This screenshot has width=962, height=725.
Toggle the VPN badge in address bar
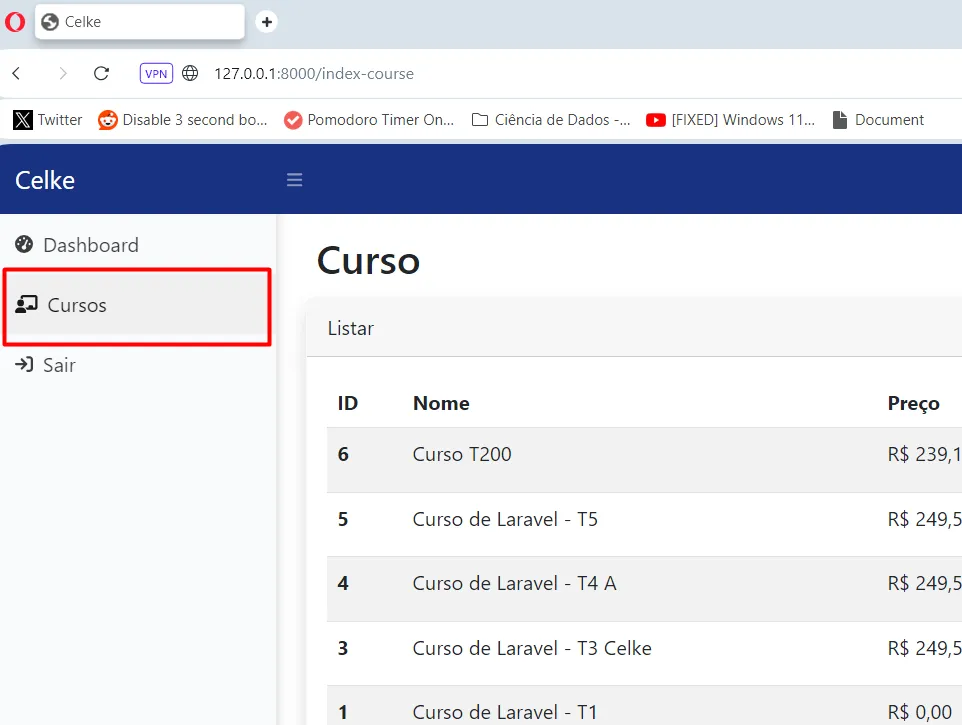[x=156, y=73]
